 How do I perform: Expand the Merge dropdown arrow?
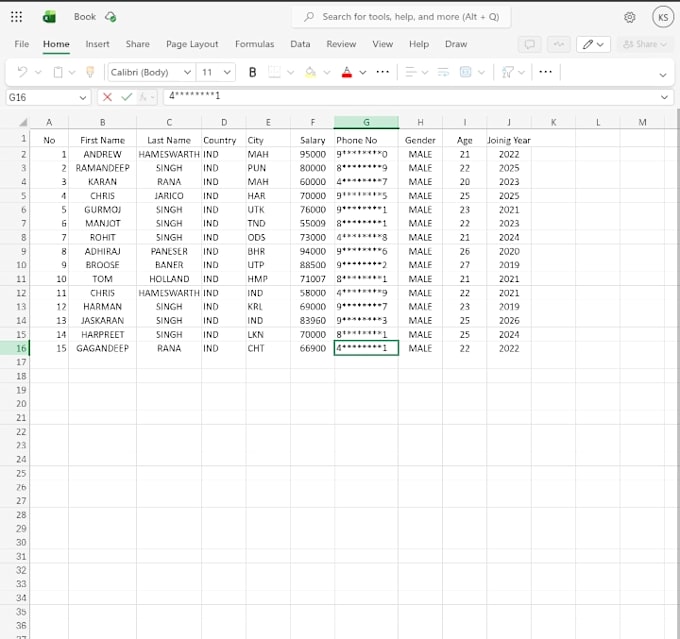[x=481, y=72]
